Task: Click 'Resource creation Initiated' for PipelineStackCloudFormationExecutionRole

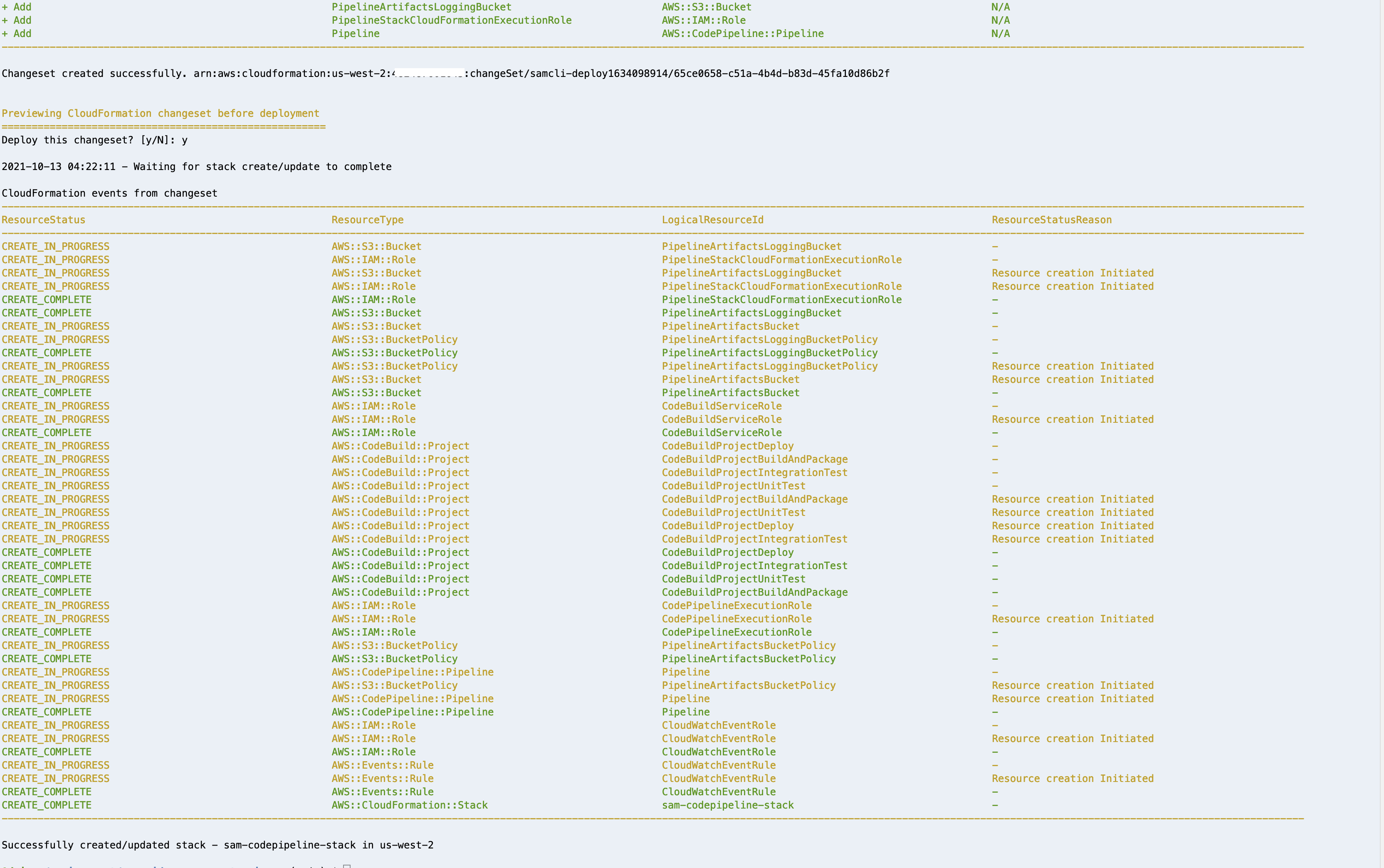Action: [1073, 286]
